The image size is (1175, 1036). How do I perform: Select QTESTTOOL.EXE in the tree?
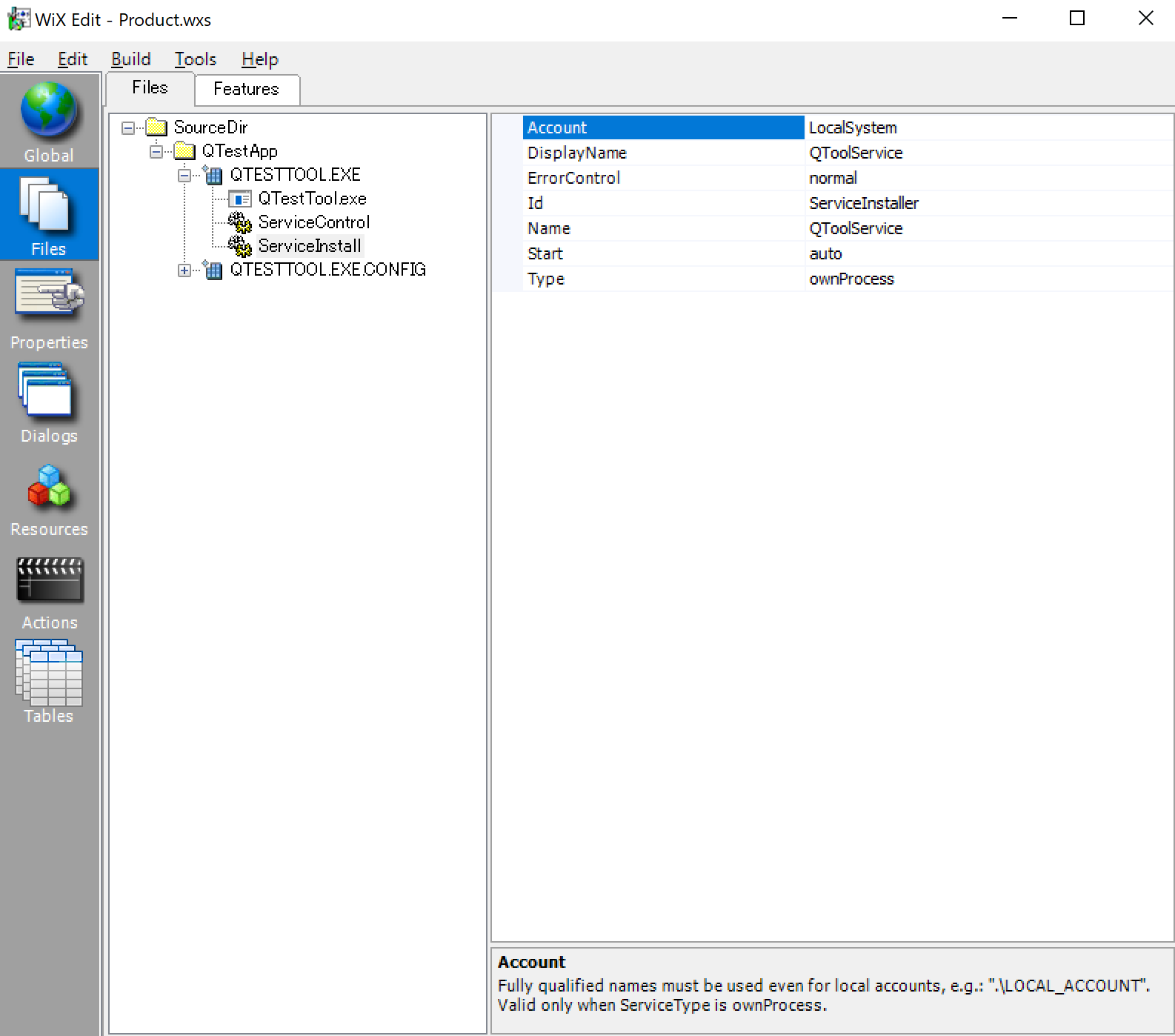click(295, 175)
